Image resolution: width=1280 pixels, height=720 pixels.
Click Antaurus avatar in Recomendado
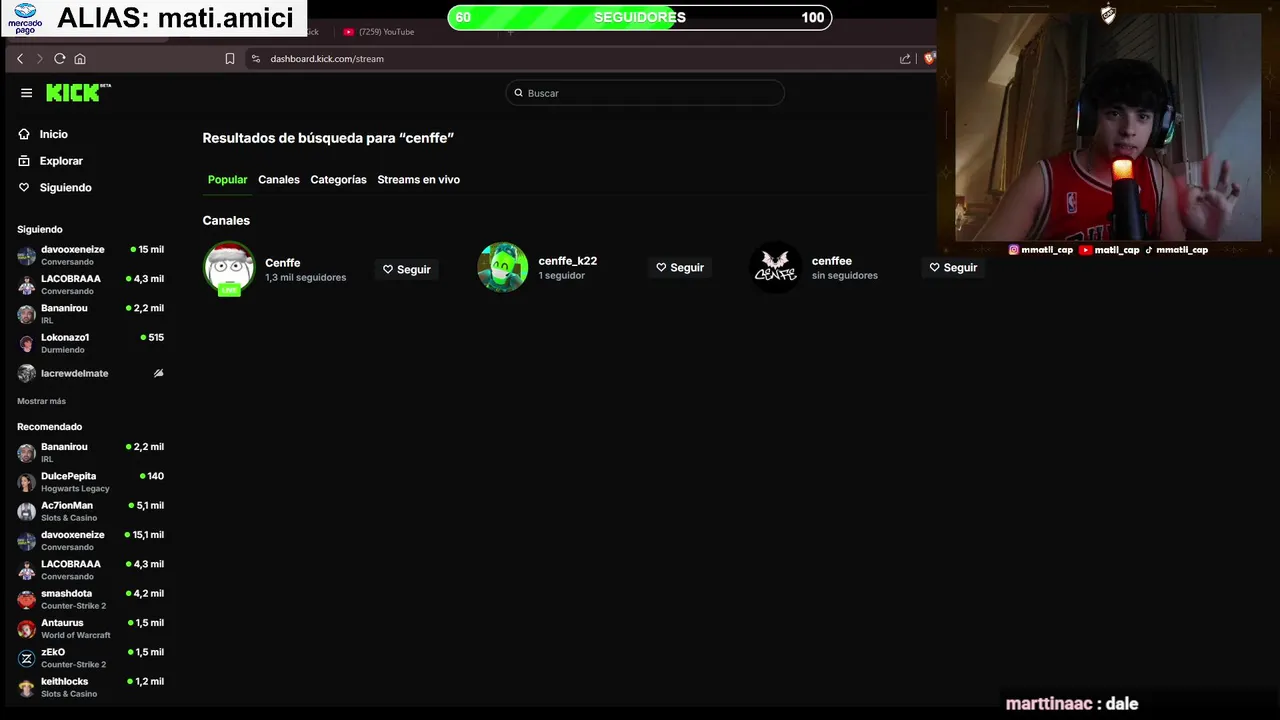[26, 629]
